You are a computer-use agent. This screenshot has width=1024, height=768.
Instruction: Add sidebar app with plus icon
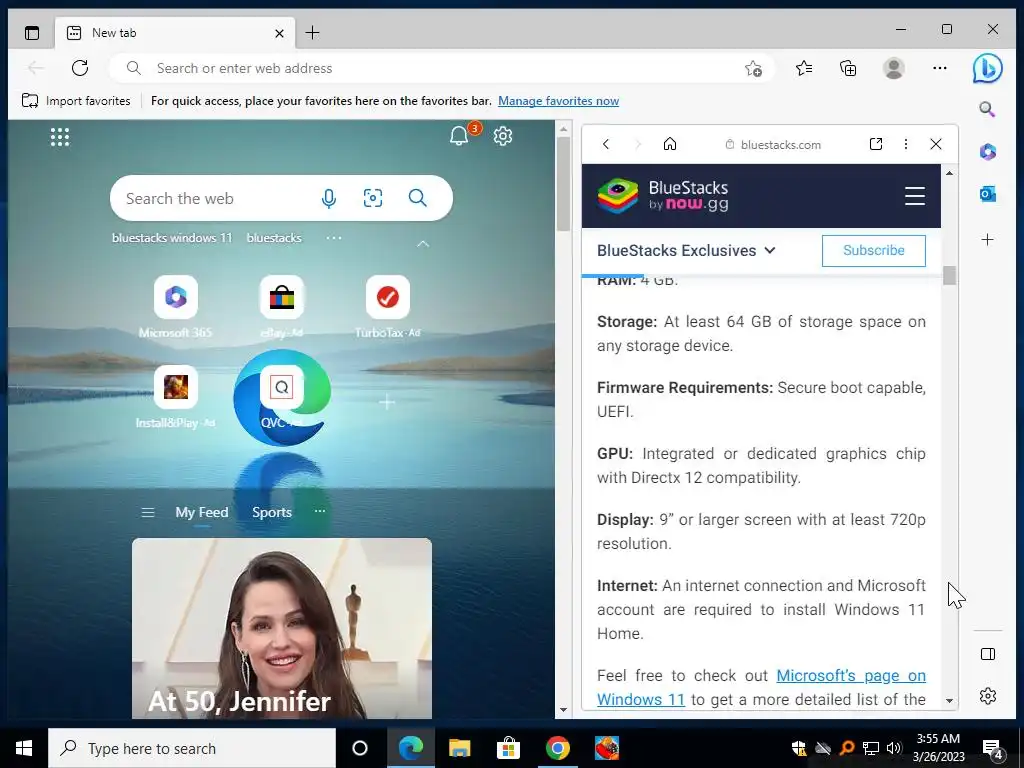(987, 240)
